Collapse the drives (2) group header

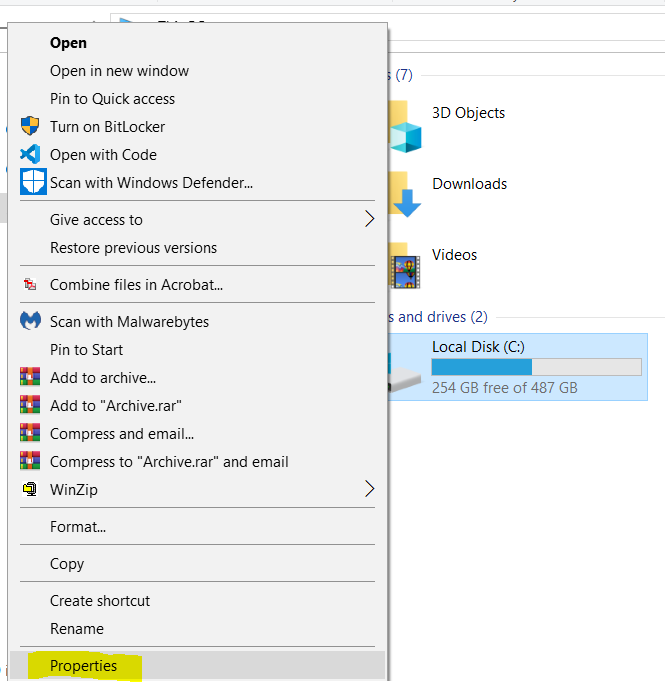[437, 317]
